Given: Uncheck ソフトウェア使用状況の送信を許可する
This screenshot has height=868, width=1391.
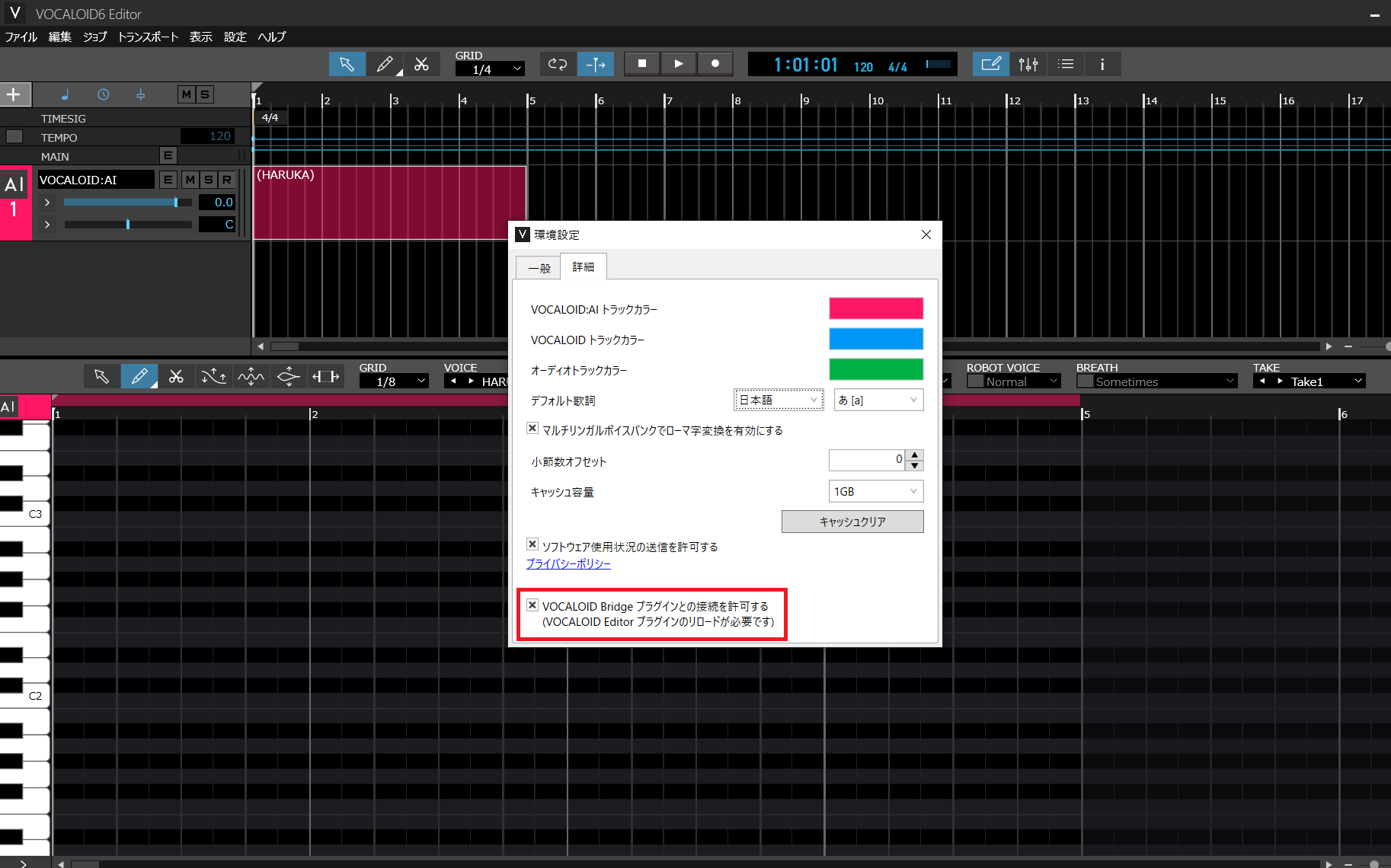Looking at the screenshot, I should coord(532,544).
